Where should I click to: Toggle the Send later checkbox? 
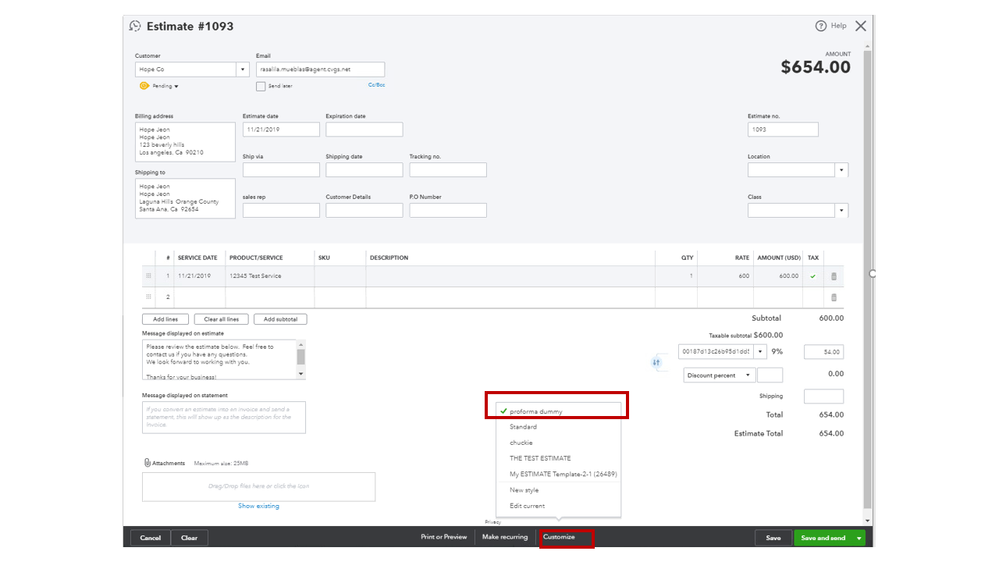coord(261,86)
